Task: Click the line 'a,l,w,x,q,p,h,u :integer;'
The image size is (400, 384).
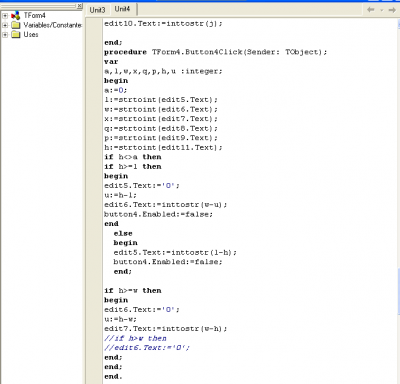Action: (163, 71)
